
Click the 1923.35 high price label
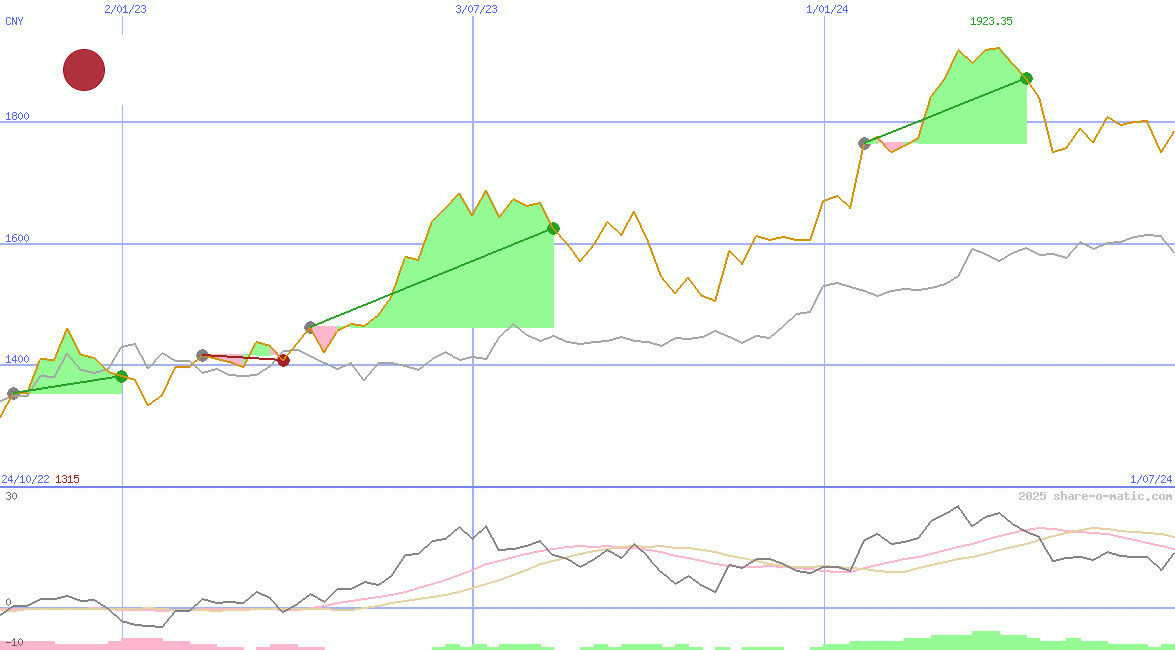(x=991, y=21)
